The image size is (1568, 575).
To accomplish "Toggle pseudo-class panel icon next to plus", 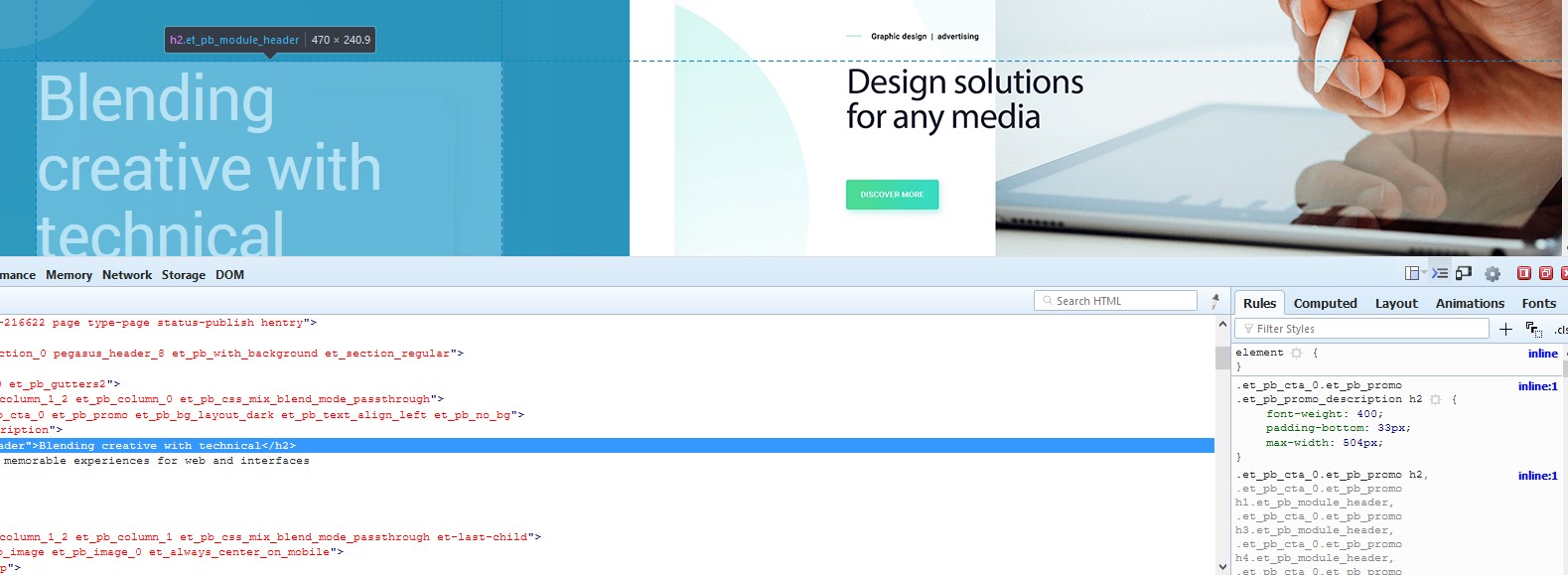I will 1533,329.
